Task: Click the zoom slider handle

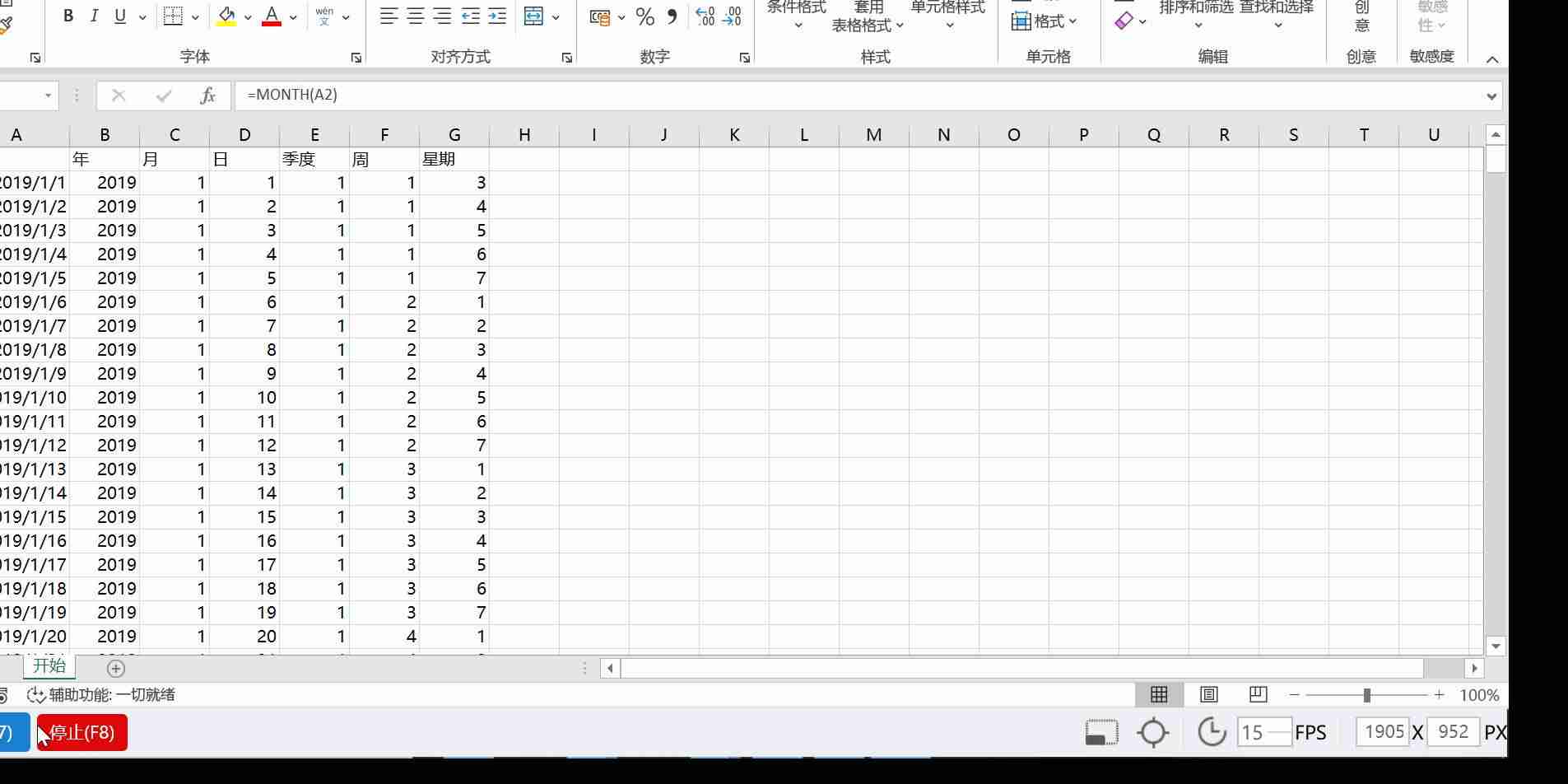Action: coord(1367,695)
